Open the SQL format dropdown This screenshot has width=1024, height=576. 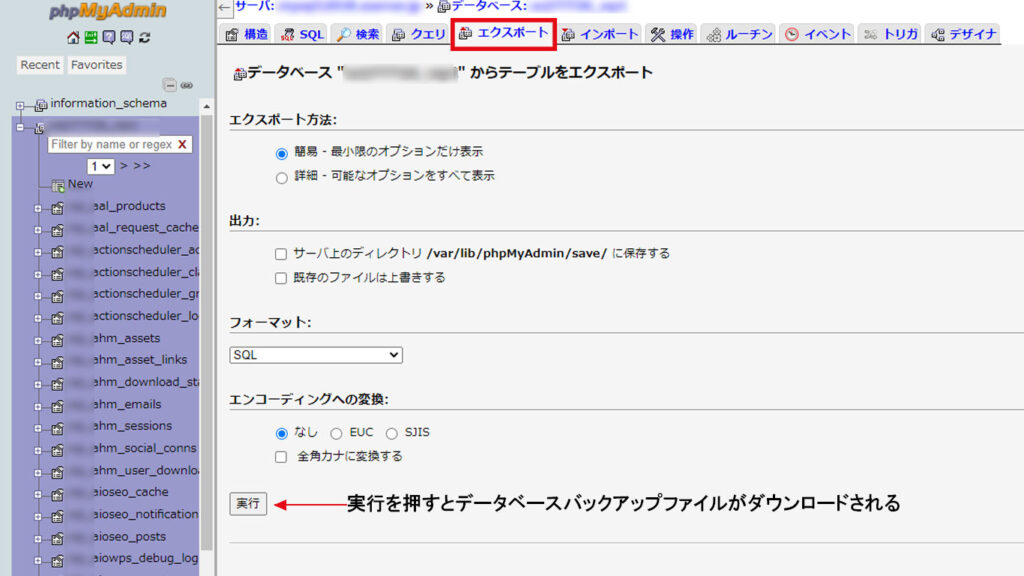click(316, 355)
